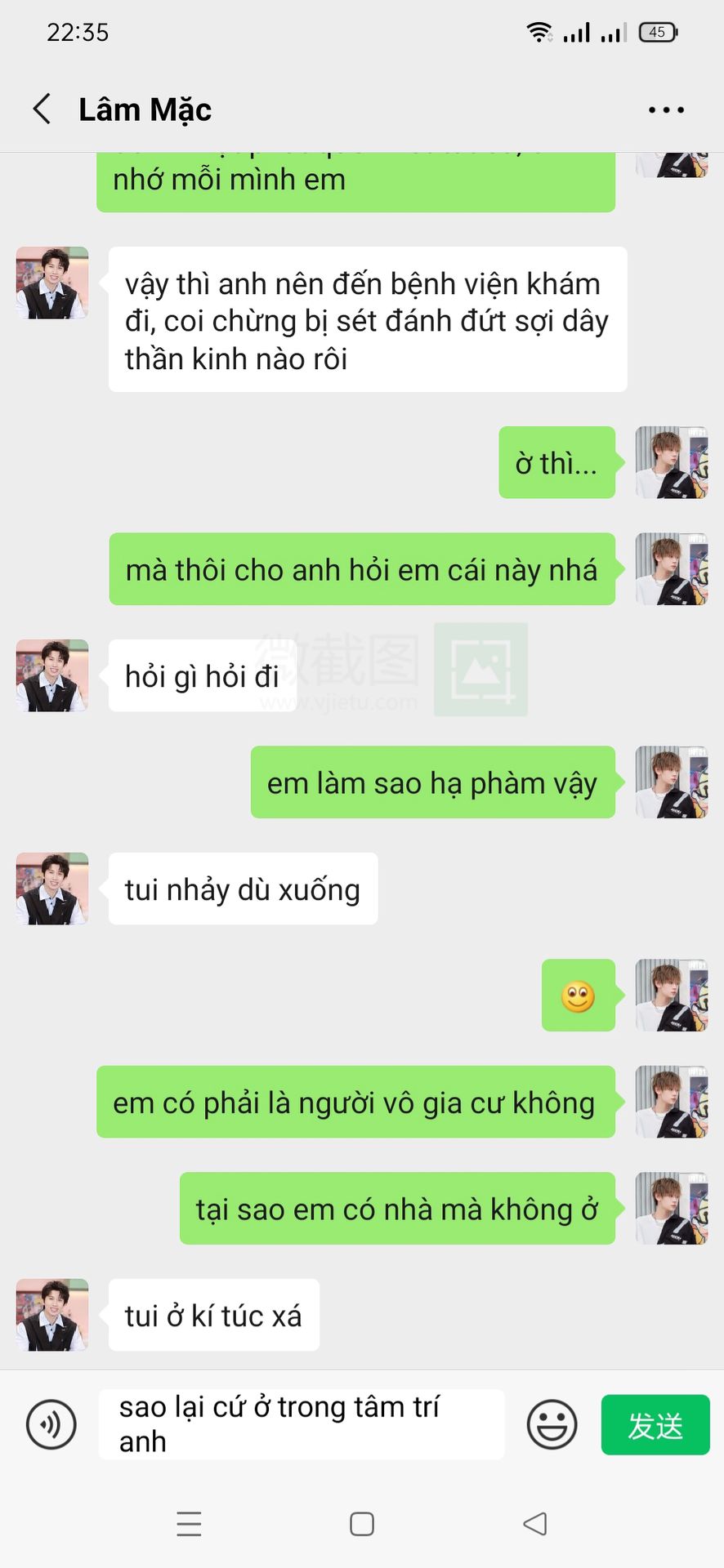724x1568 pixels.
Task: Tap the 'em làm sao hạ phàm vậy' bubble
Action: (433, 782)
